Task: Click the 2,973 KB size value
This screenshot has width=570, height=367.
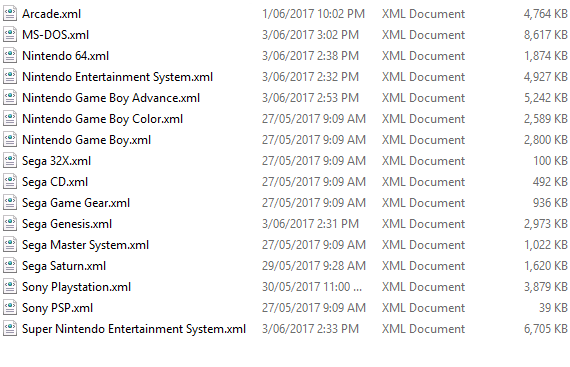Action: (x=546, y=224)
